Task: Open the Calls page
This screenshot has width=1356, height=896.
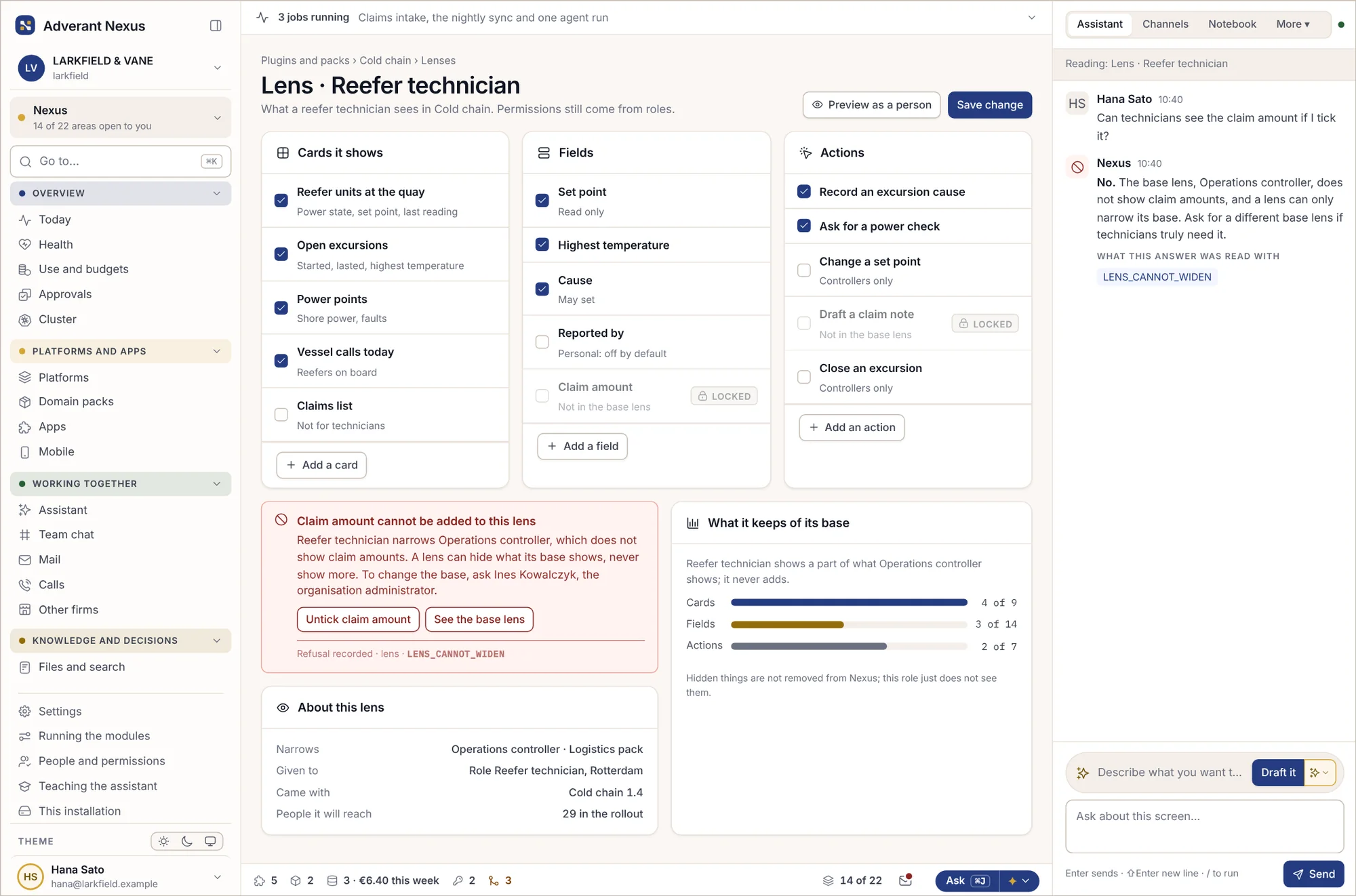Action: [x=51, y=585]
